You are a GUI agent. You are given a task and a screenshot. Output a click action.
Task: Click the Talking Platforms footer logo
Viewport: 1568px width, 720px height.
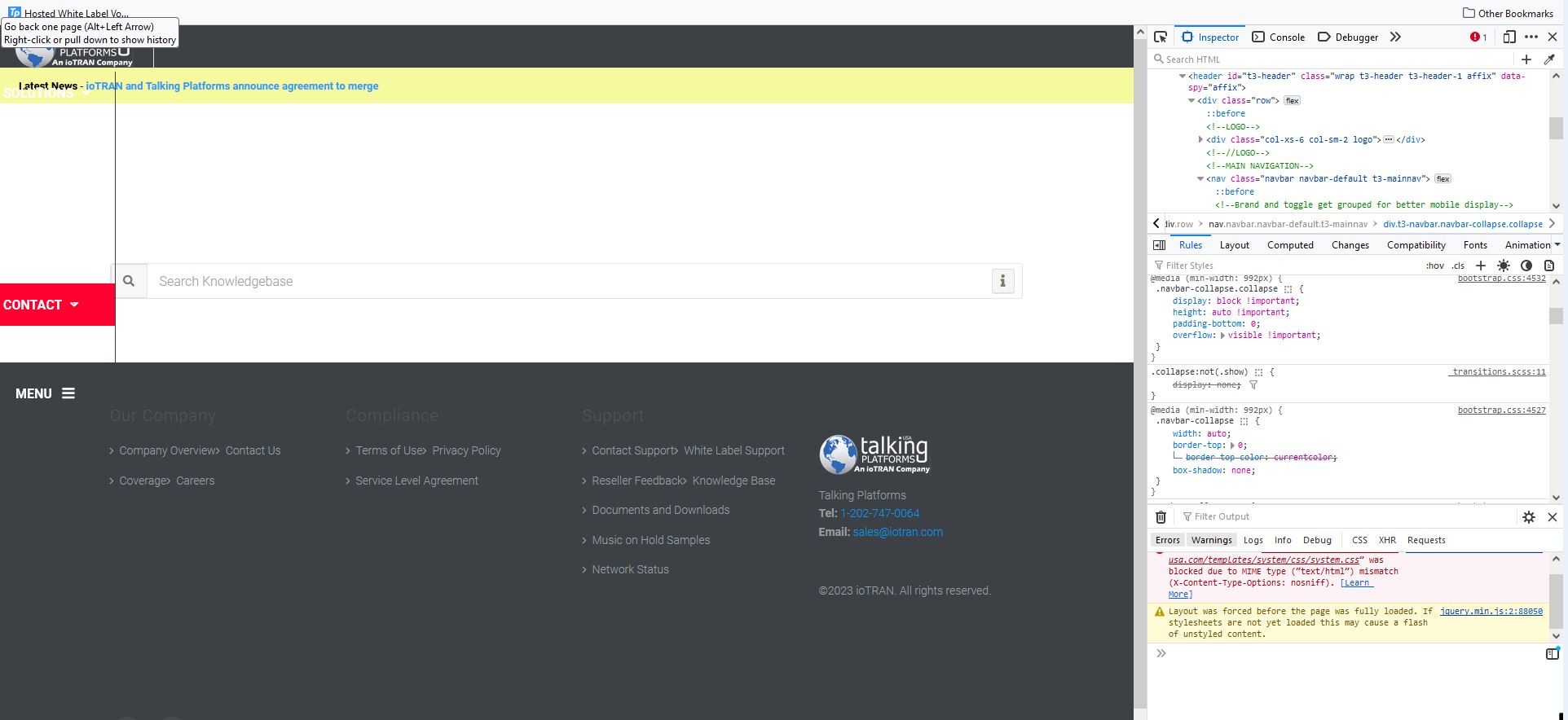tap(874, 454)
